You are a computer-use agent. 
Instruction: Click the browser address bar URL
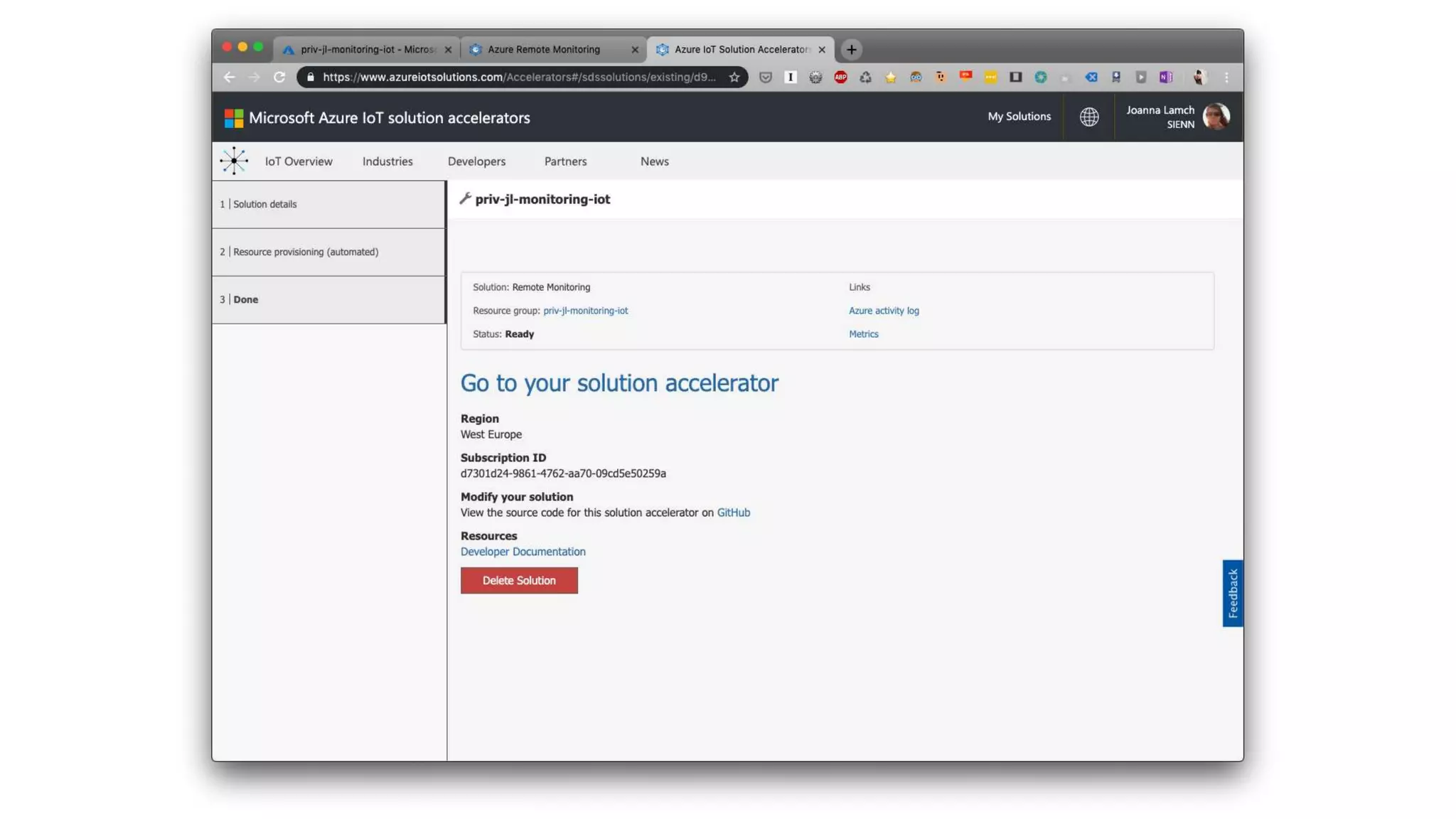[x=519, y=77]
